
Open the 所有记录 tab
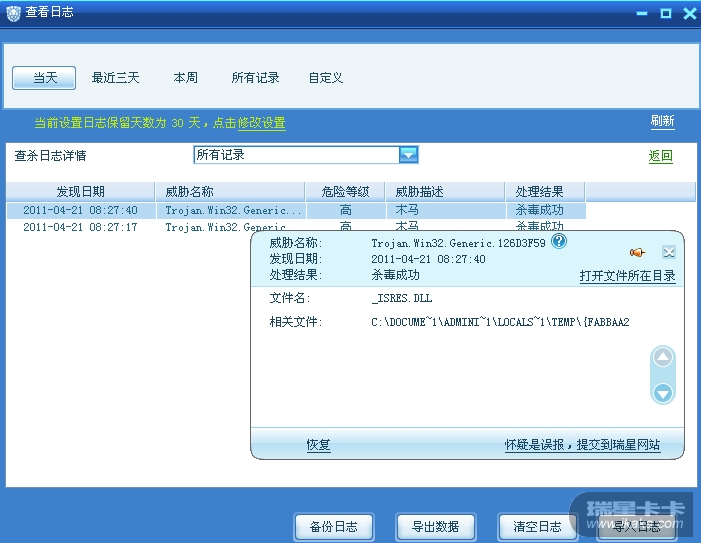[x=255, y=78]
